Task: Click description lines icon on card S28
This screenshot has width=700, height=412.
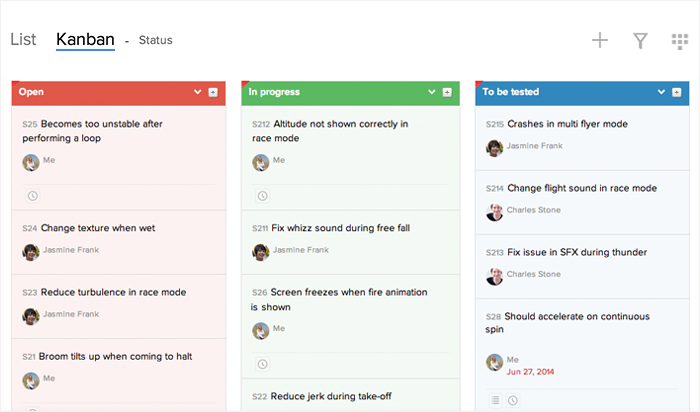Action: 495,400
